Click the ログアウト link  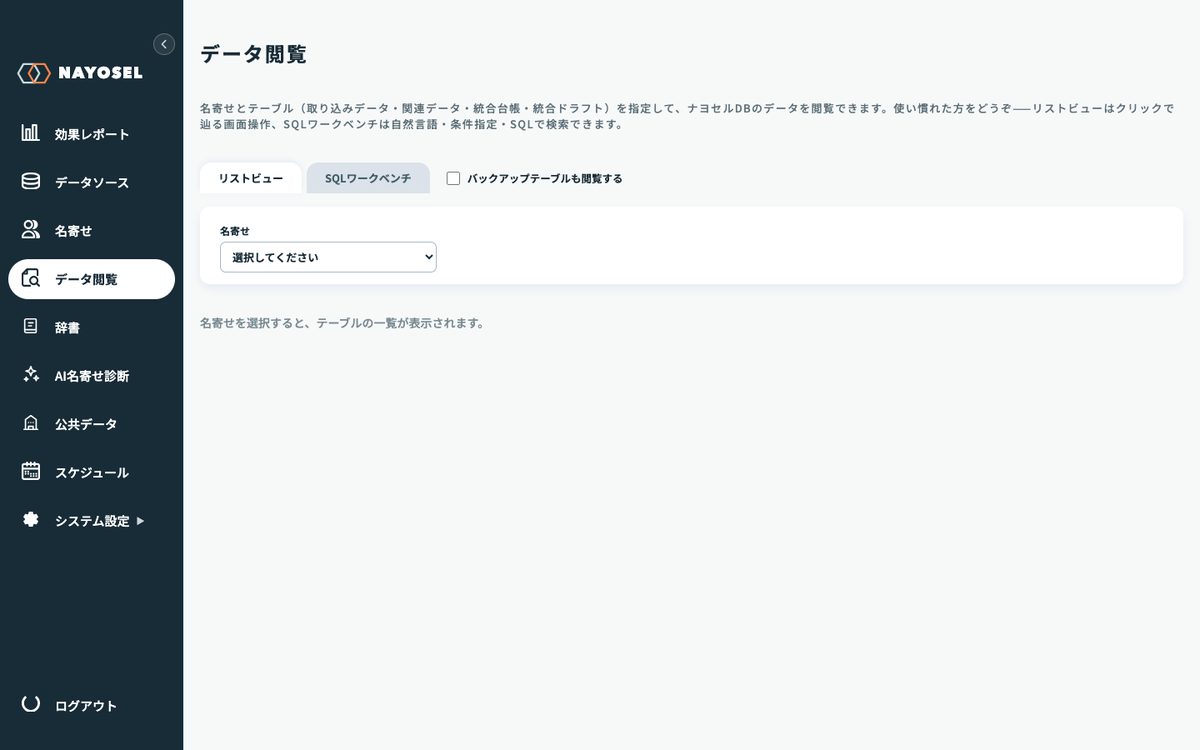click(86, 706)
